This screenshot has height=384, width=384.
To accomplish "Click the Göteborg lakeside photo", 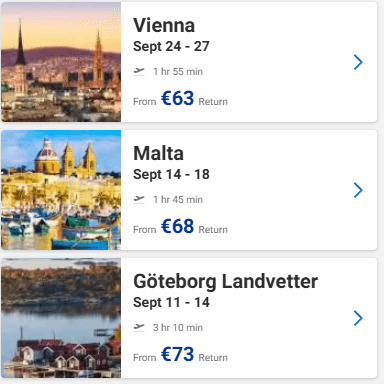I will click(x=61, y=318).
